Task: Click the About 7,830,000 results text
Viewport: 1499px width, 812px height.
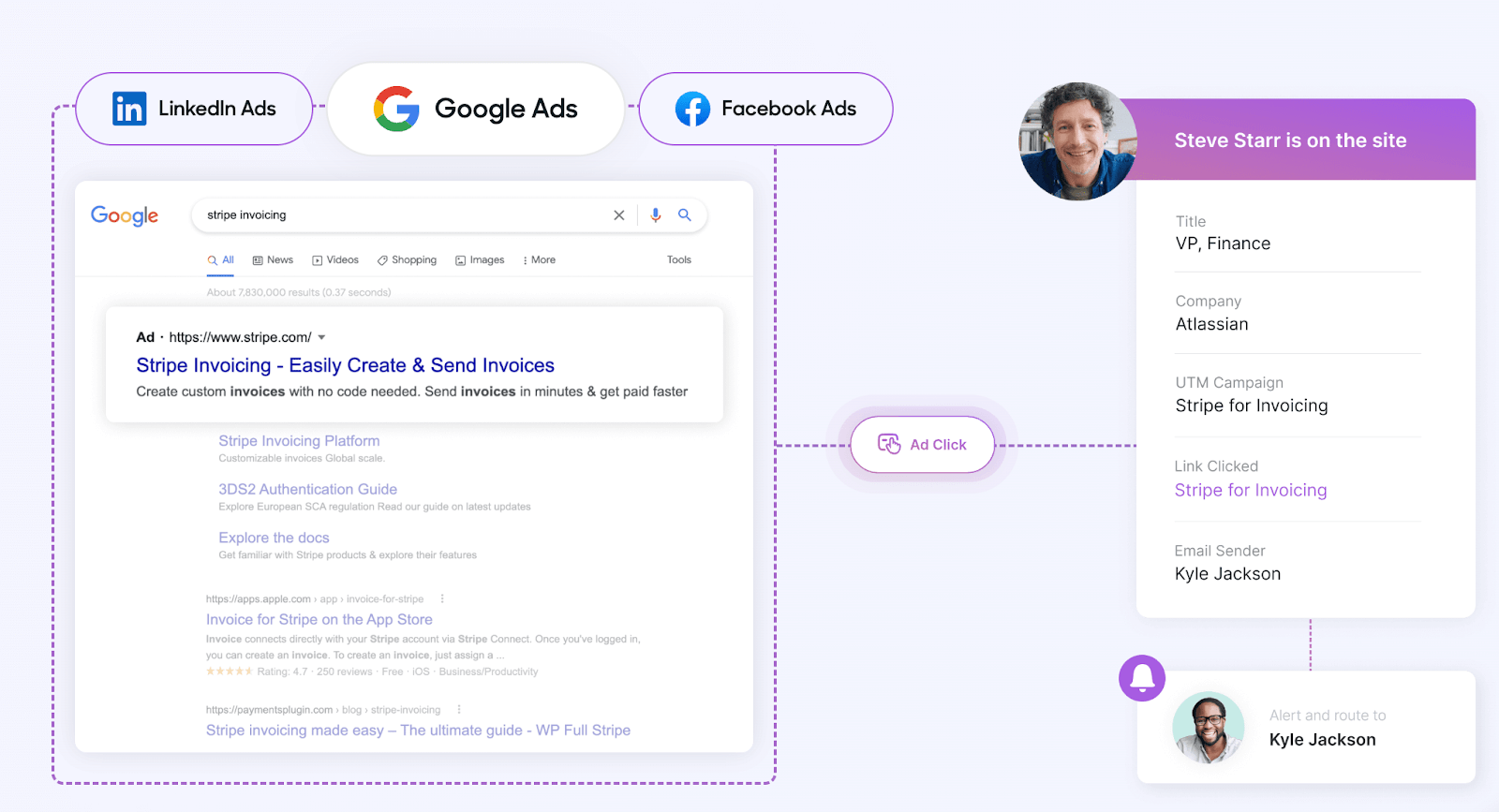Action: tap(299, 292)
